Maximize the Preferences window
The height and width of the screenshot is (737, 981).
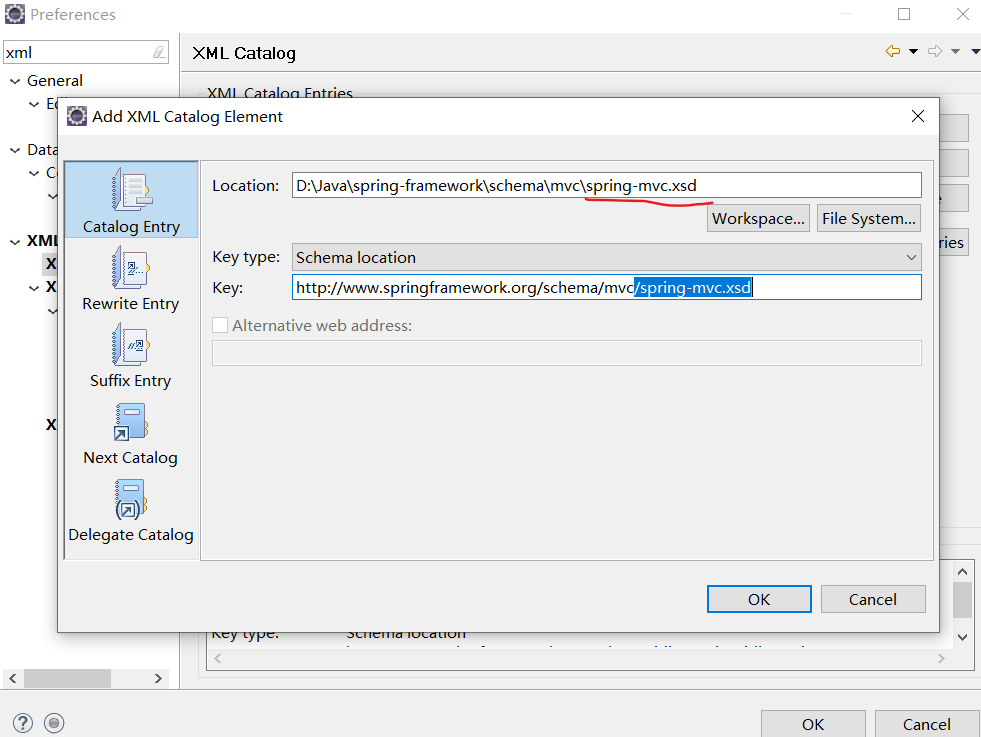[904, 14]
